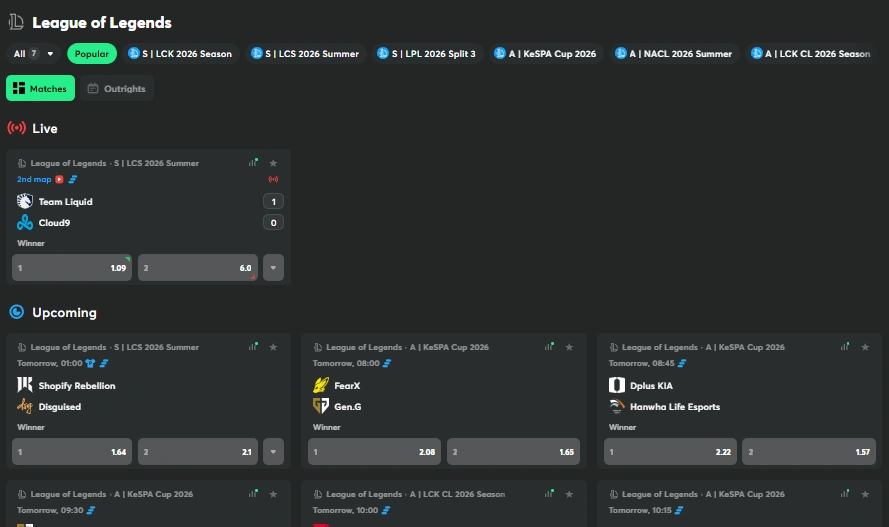Bet on Cloud9 at odds 6.0
The width and height of the screenshot is (889, 527).
198,267
